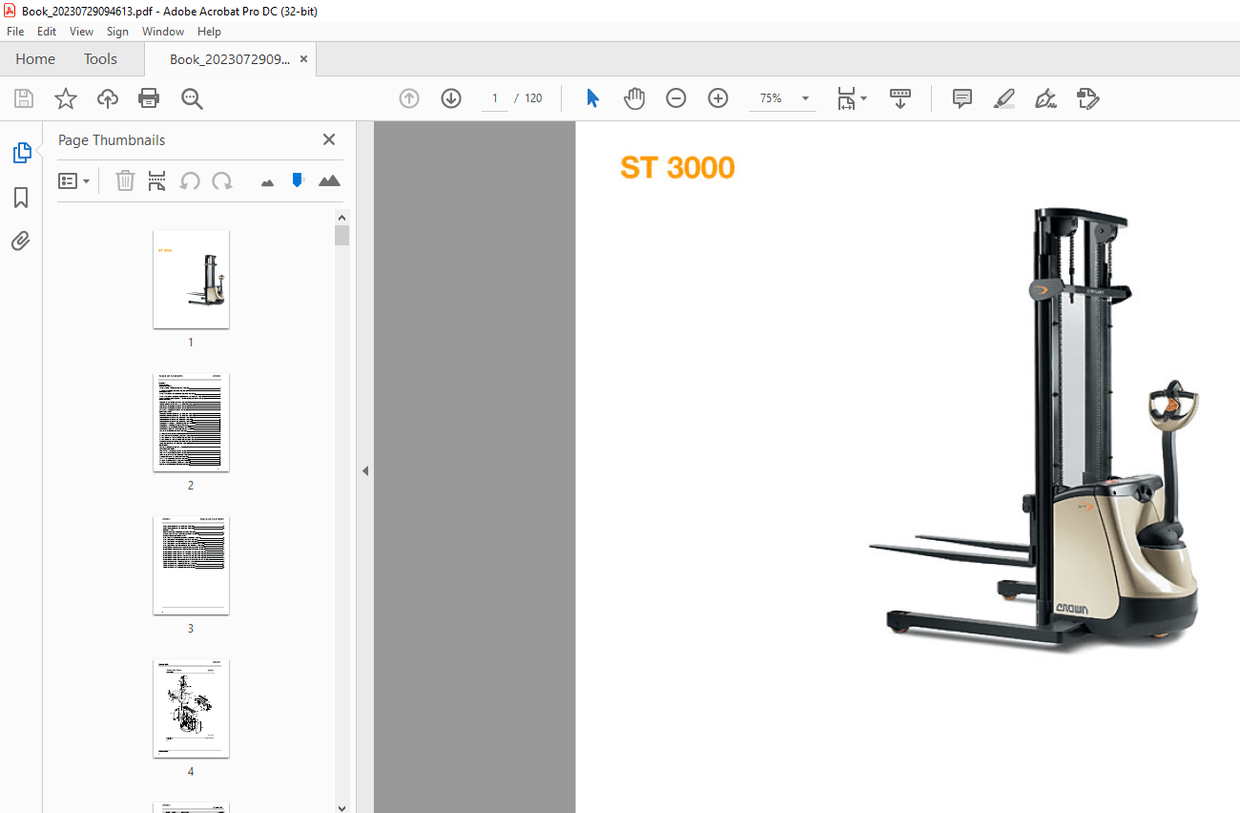The width and height of the screenshot is (1240, 813).
Task: Switch to the Tools tab
Action: 100,59
